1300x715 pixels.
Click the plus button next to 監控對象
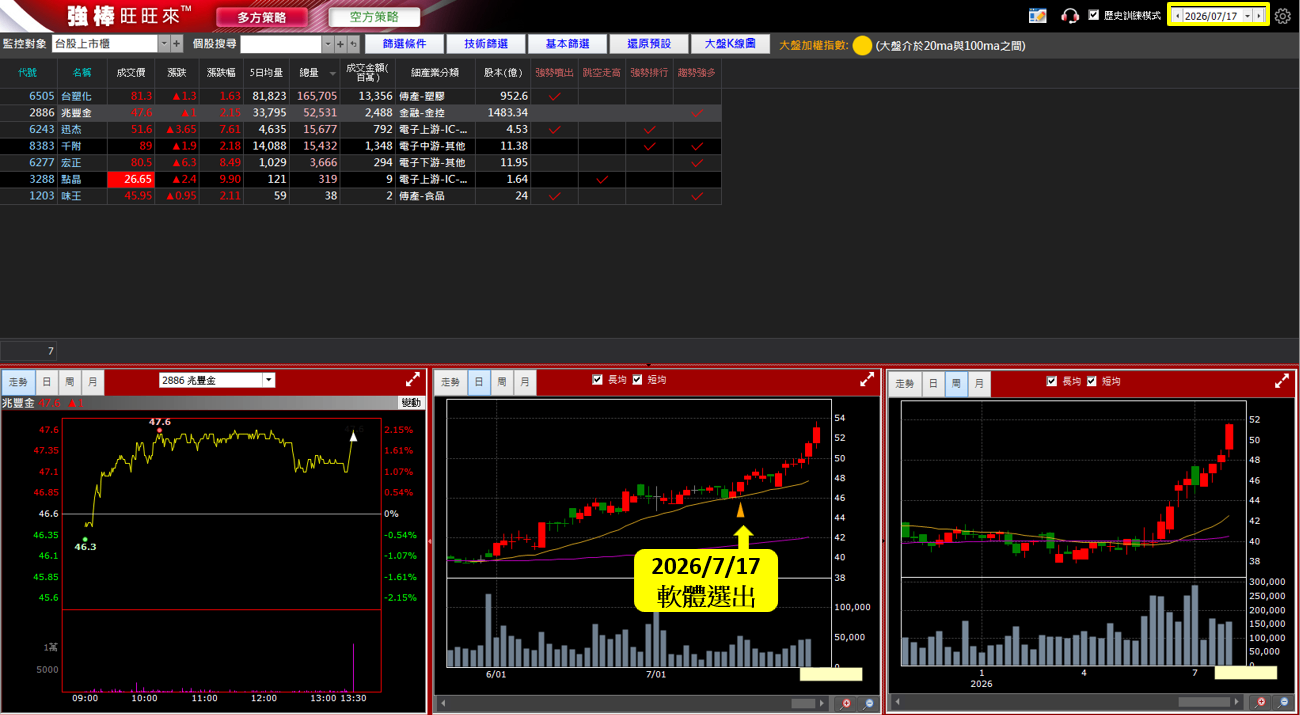coord(177,44)
